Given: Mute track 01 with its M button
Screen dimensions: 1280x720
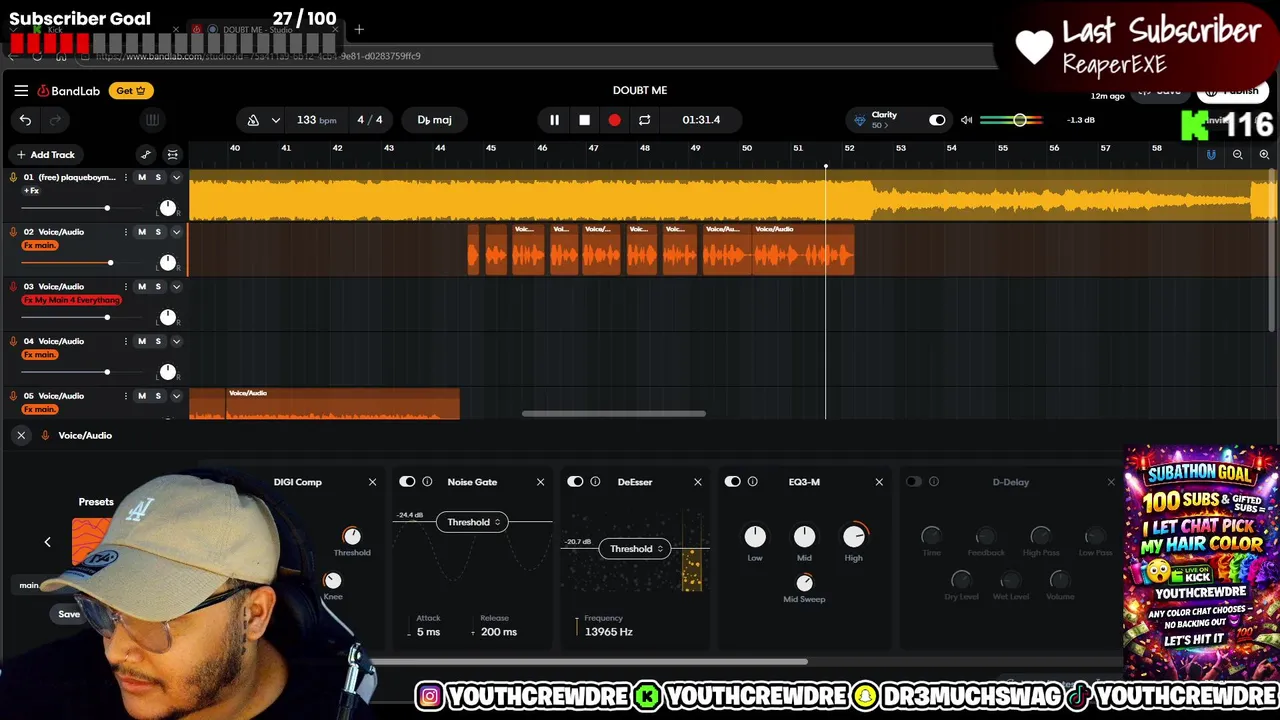Looking at the screenshot, I should pyautogui.click(x=141, y=177).
